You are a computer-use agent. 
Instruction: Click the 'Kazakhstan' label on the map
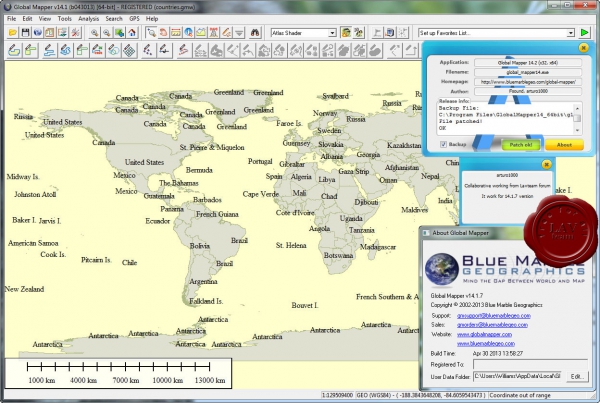tap(404, 145)
